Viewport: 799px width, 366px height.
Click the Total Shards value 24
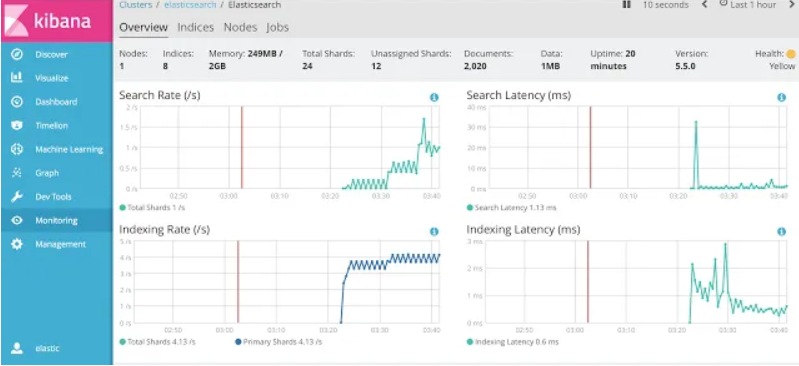[307, 66]
